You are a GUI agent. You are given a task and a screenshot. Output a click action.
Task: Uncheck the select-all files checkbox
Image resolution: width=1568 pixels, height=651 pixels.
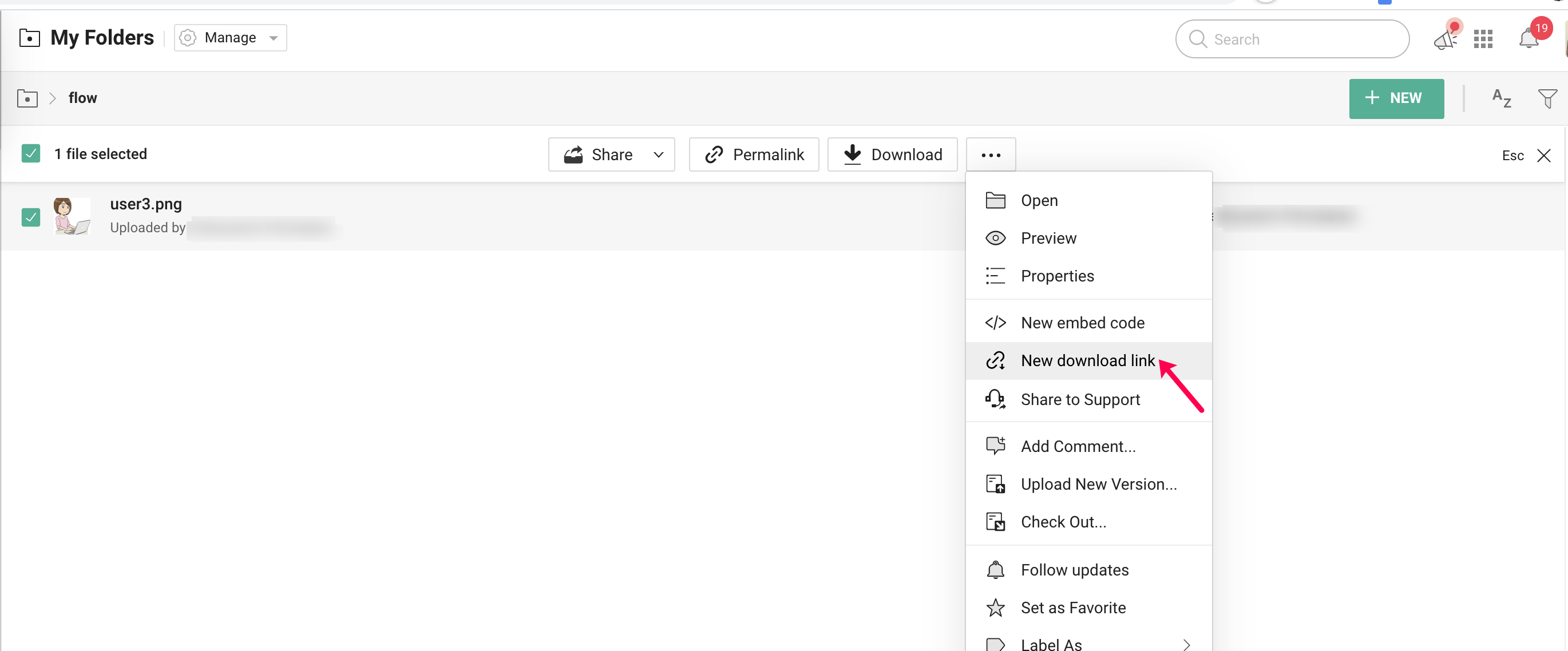pyautogui.click(x=30, y=153)
